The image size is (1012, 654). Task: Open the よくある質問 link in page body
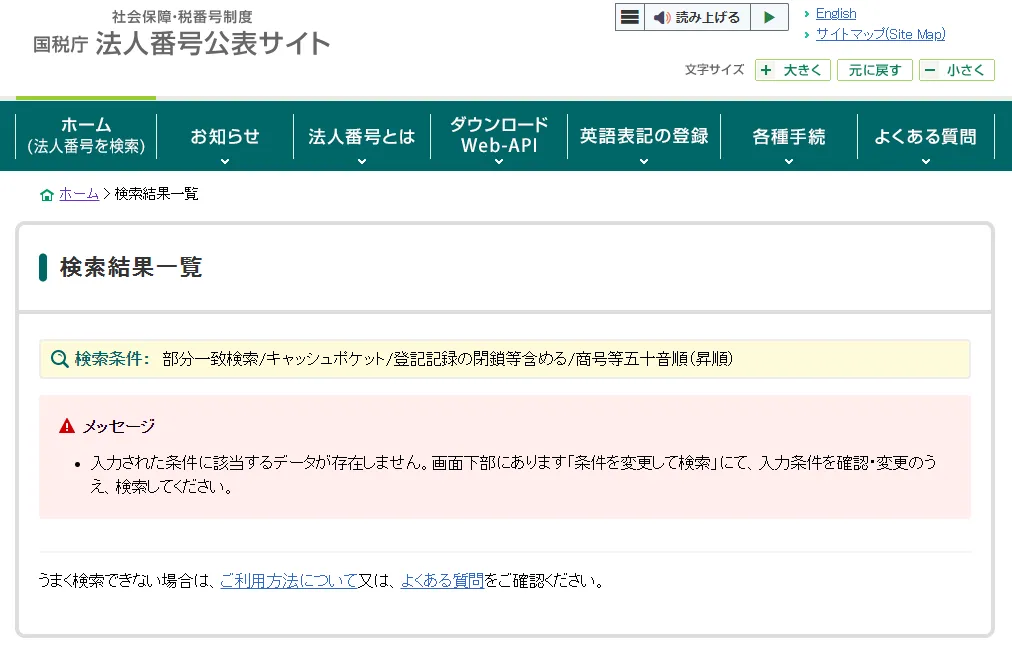pyautogui.click(x=442, y=580)
